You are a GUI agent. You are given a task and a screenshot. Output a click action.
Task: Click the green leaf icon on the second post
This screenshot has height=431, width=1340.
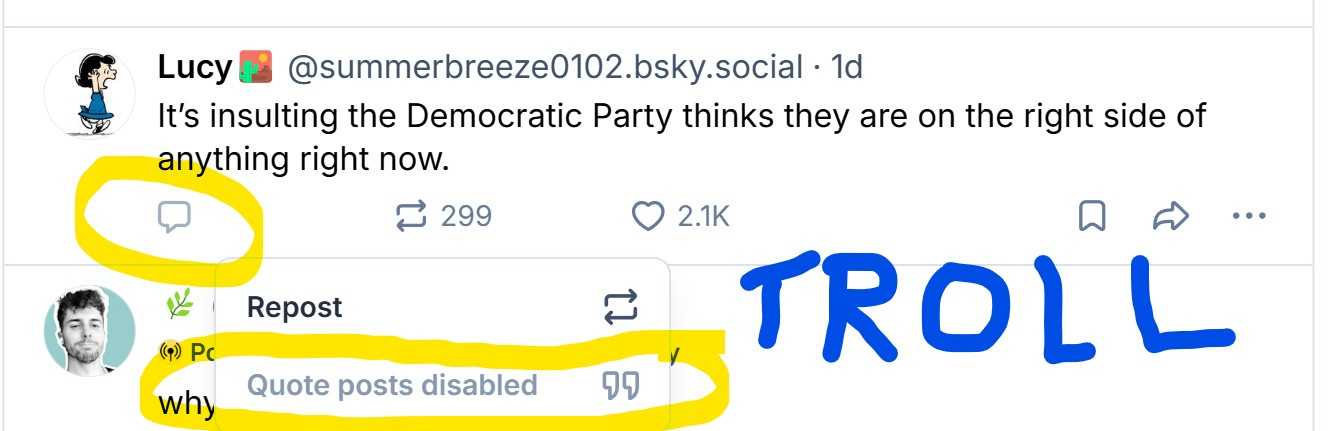179,306
